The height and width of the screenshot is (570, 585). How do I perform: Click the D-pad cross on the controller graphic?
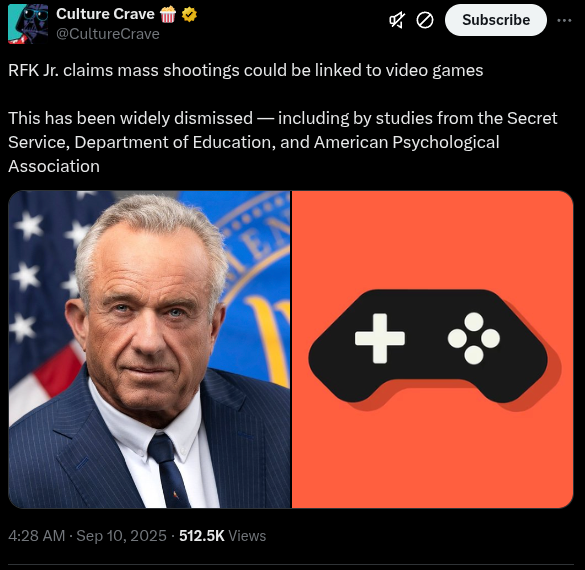pyautogui.click(x=380, y=338)
